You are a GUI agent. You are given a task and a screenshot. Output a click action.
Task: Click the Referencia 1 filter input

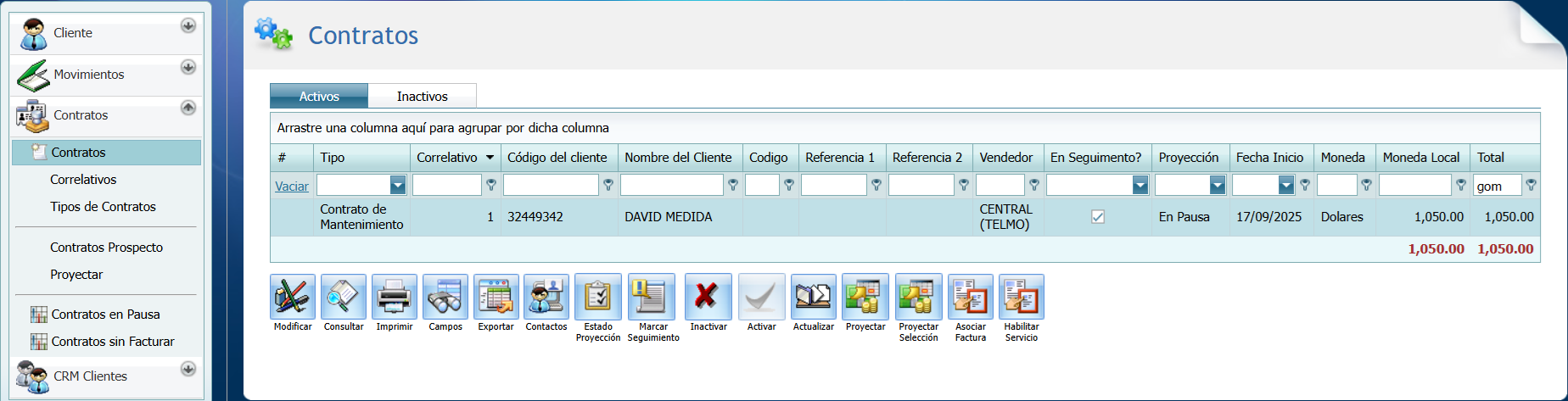(834, 185)
